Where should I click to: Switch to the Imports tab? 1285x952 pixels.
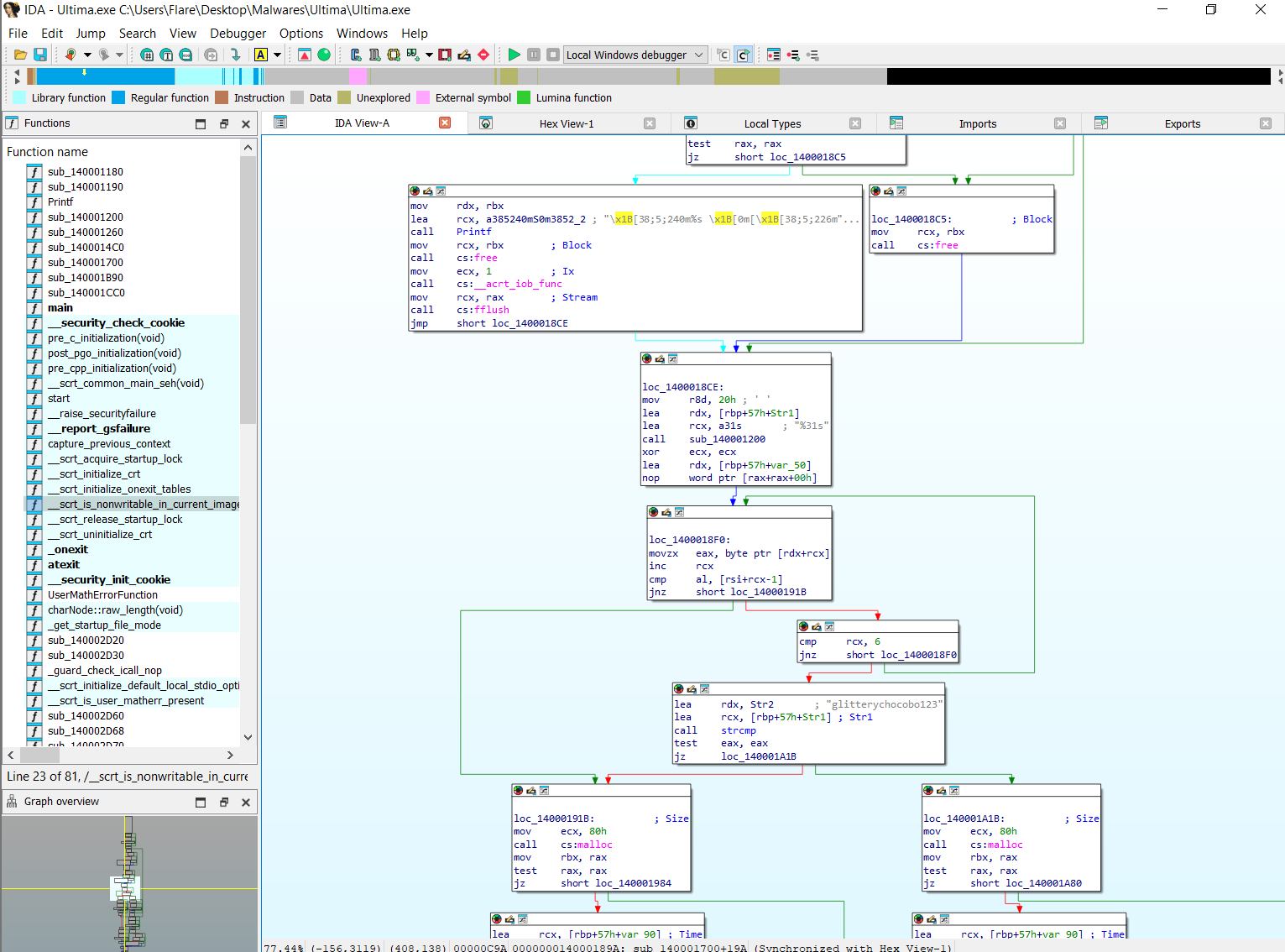point(977,123)
